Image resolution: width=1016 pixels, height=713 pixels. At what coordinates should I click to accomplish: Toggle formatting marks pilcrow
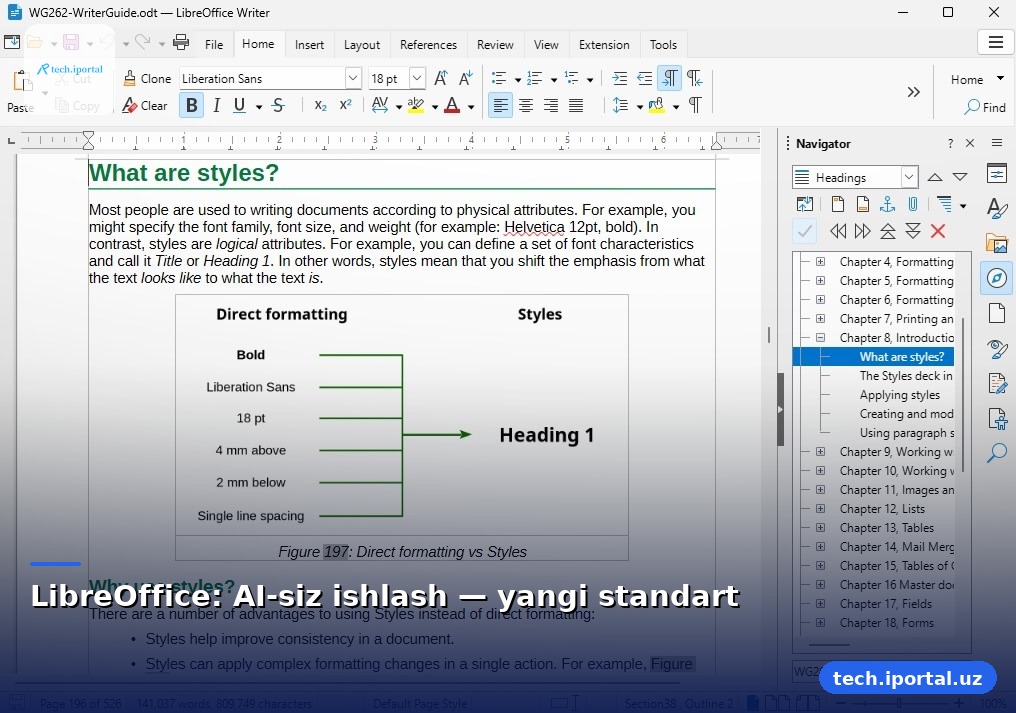(695, 106)
